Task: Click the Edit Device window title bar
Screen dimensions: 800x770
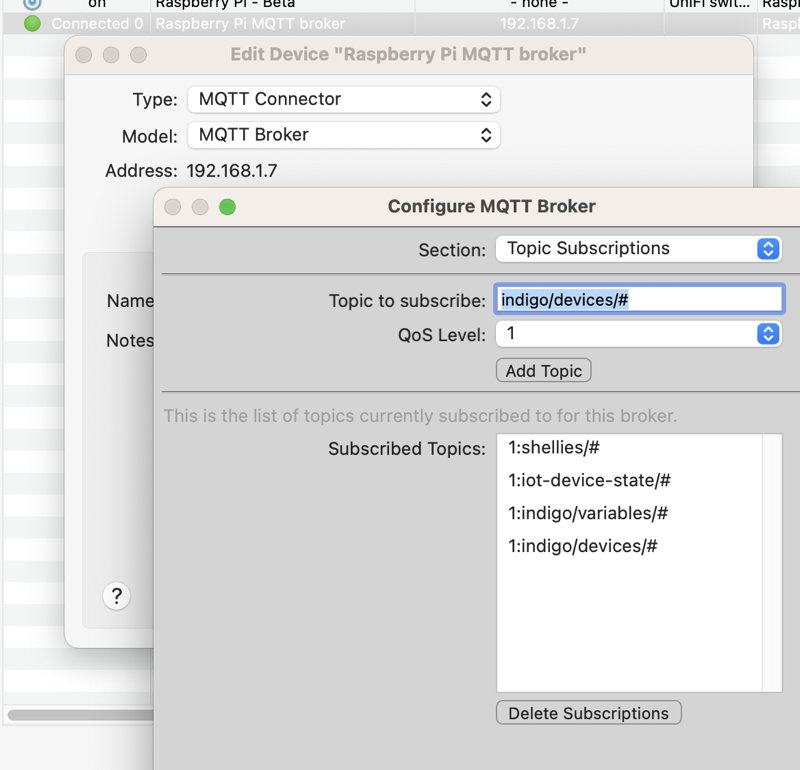Action: click(408, 55)
